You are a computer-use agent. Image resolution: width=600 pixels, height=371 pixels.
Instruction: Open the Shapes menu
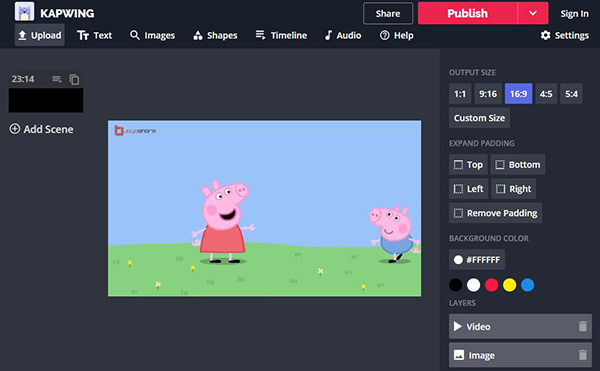click(x=215, y=35)
